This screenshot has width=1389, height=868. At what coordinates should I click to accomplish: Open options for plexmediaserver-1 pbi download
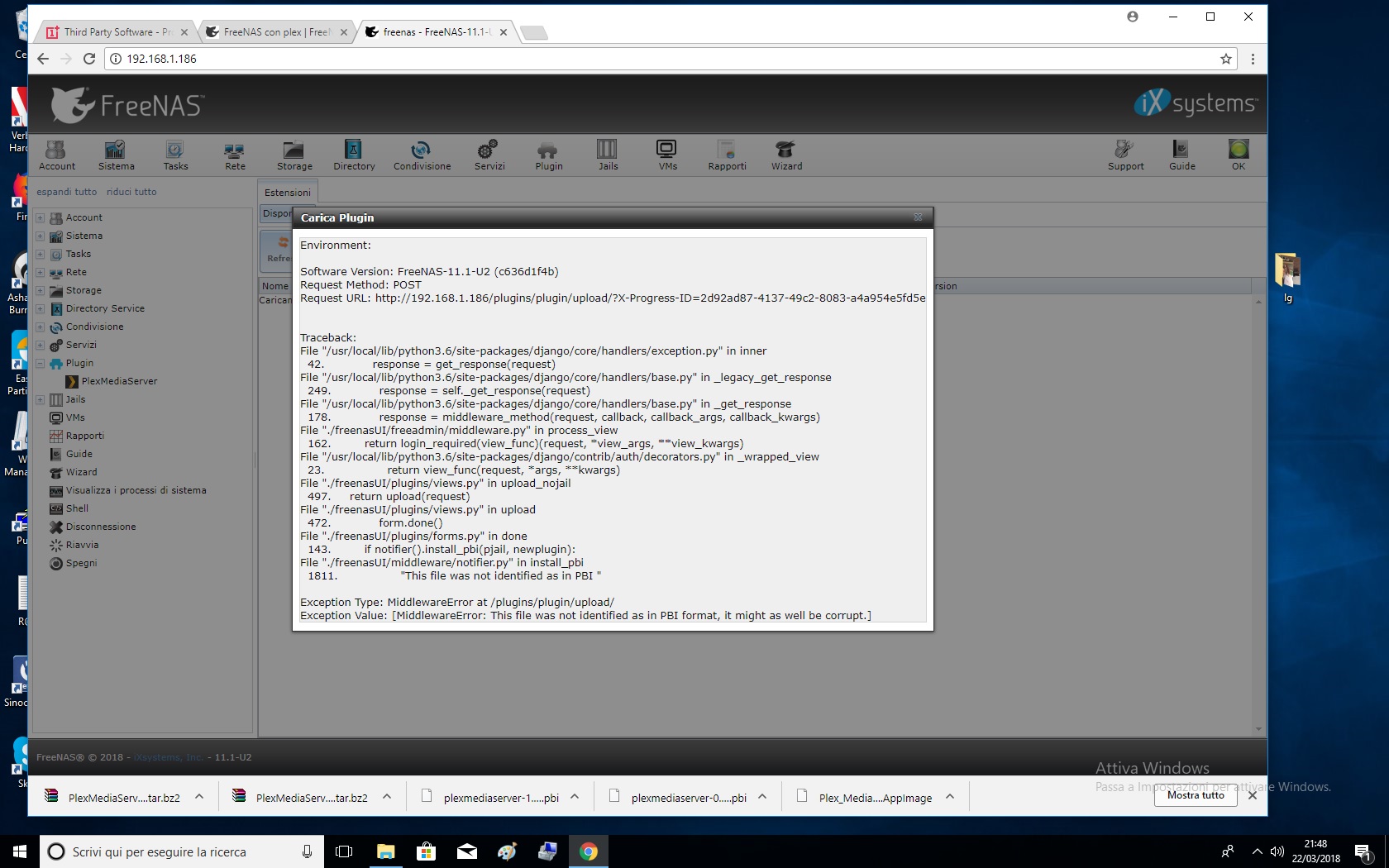(x=575, y=797)
